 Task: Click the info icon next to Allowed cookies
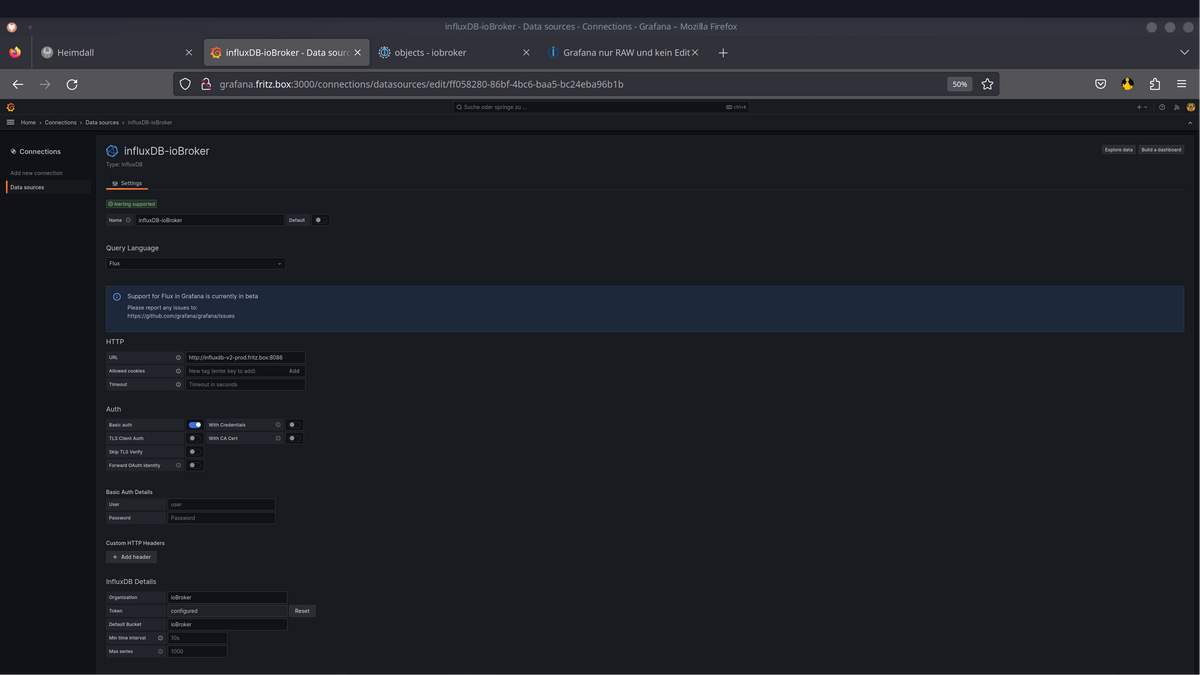pyautogui.click(x=178, y=371)
